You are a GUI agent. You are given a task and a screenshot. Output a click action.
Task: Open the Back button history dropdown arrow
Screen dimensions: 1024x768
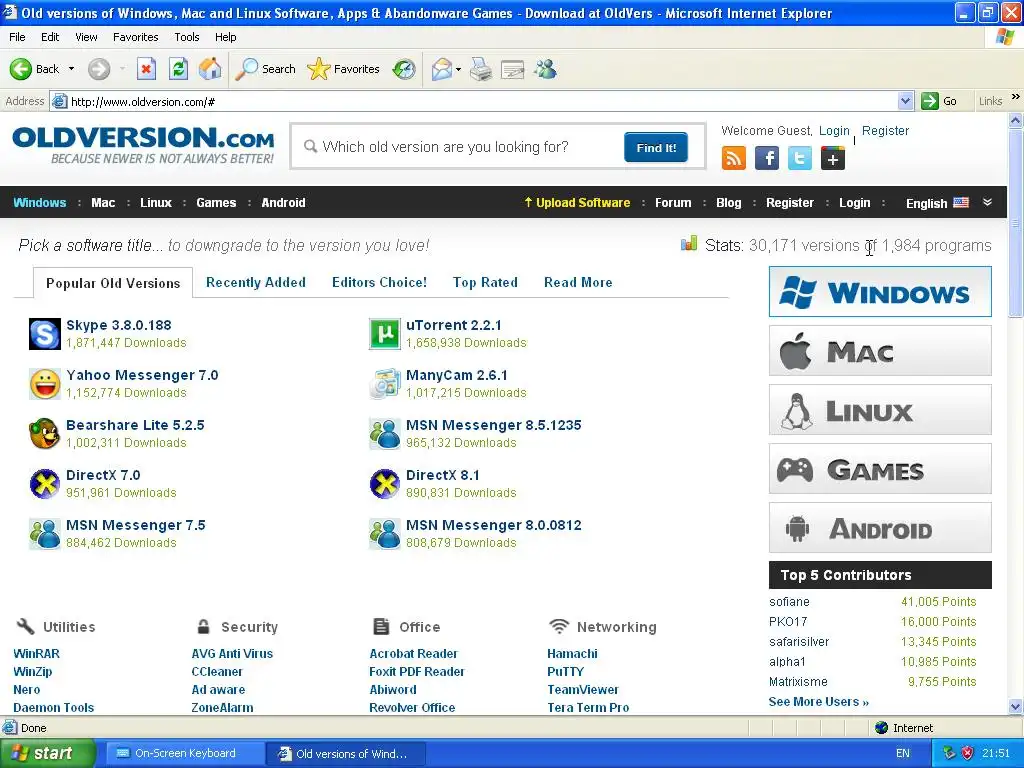click(x=71, y=69)
